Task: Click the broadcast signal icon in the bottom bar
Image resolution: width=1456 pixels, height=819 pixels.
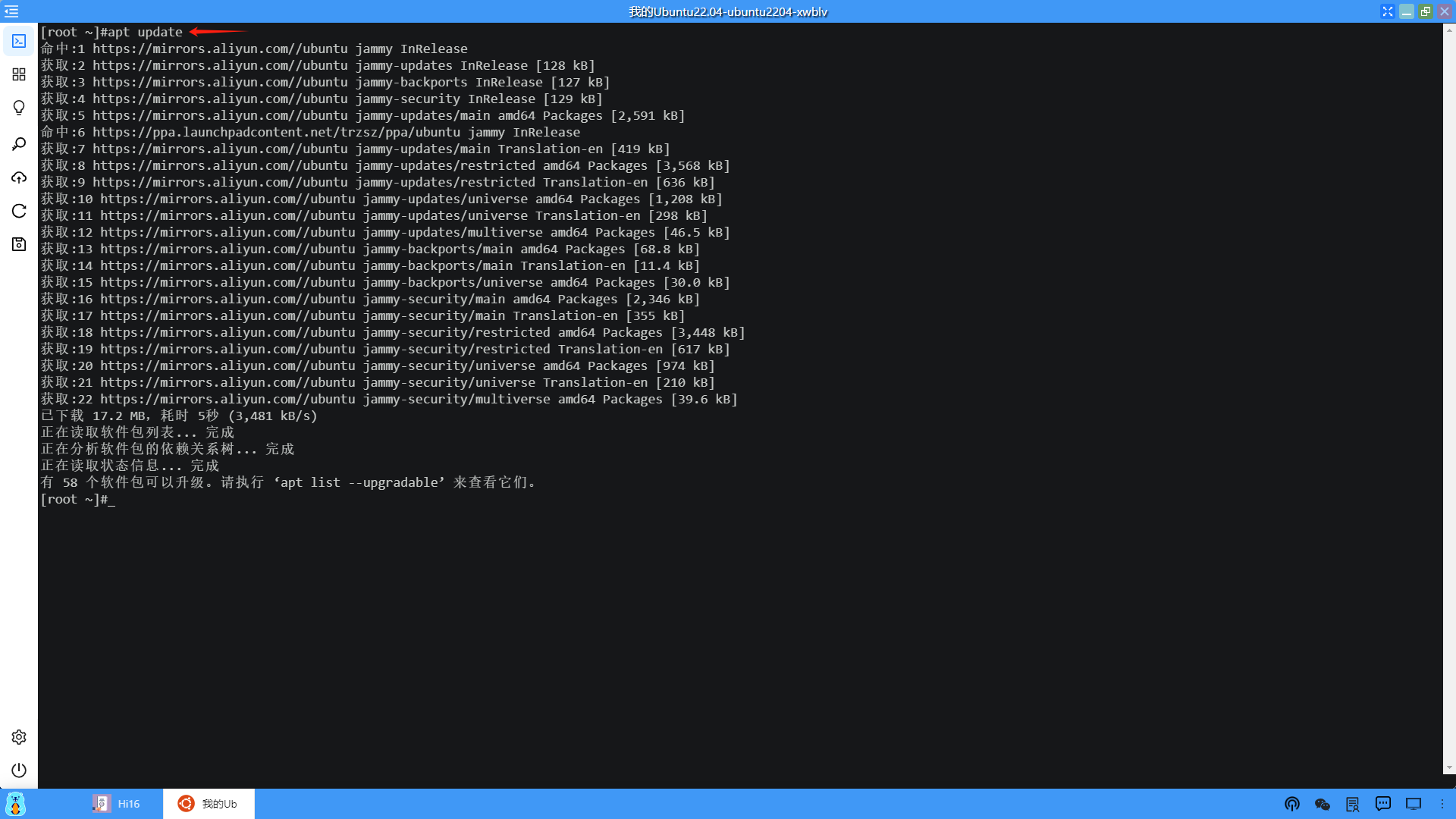Action: click(1292, 804)
